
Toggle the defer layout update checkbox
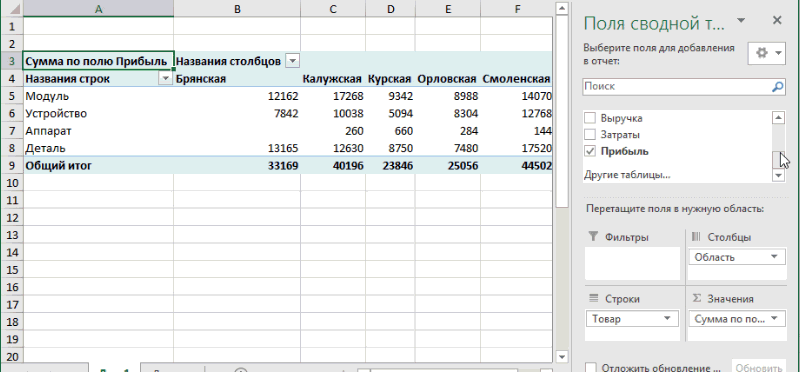[x=591, y=367]
